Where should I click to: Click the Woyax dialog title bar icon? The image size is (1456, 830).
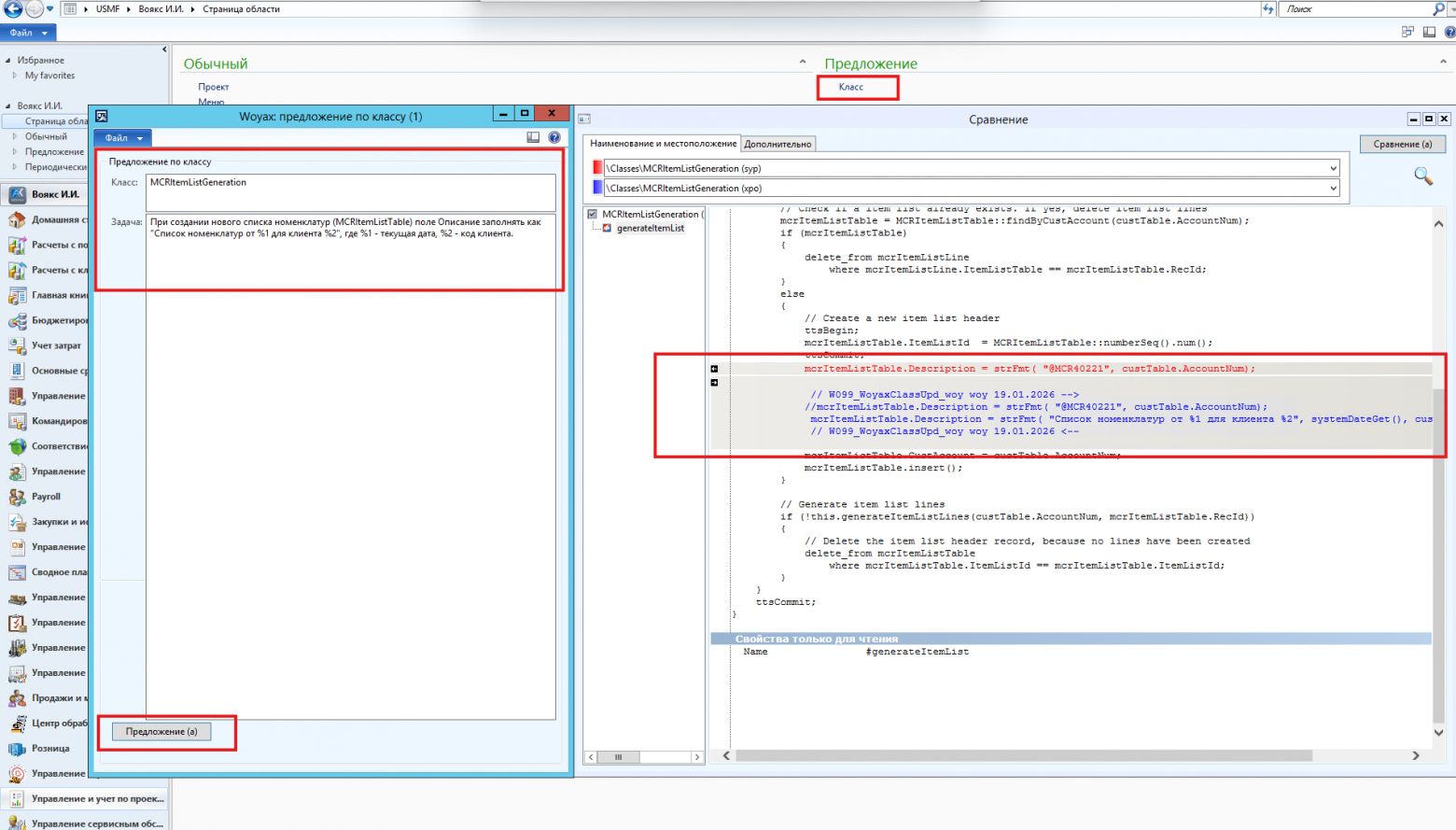pos(102,116)
